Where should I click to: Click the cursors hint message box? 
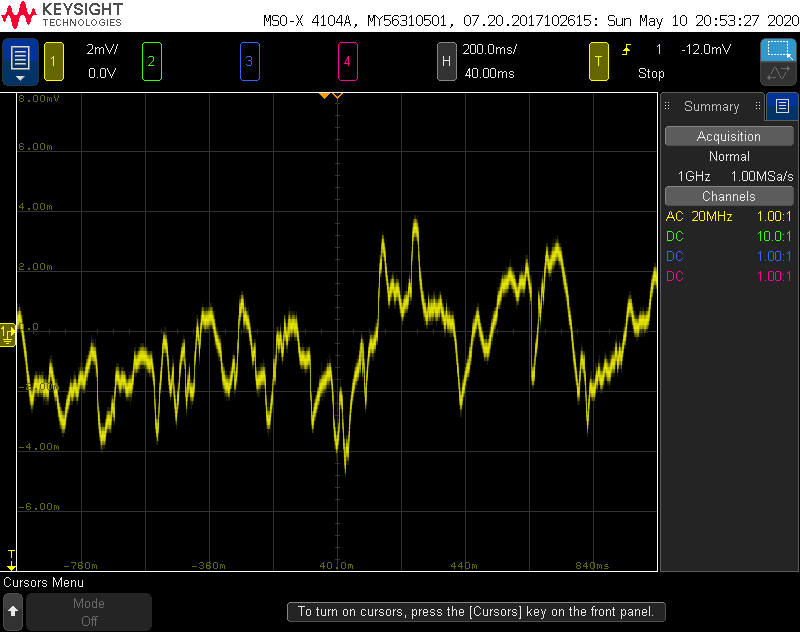click(476, 612)
